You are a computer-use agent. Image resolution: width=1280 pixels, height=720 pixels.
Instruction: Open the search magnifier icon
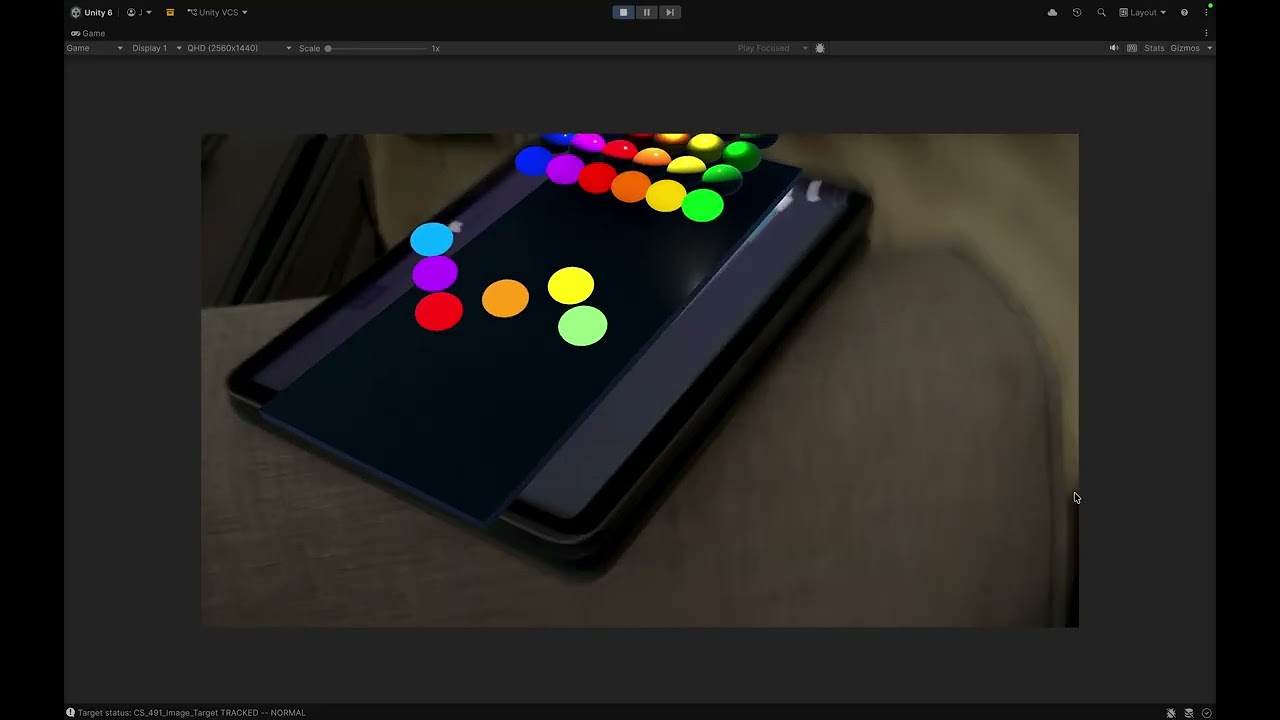[1101, 12]
